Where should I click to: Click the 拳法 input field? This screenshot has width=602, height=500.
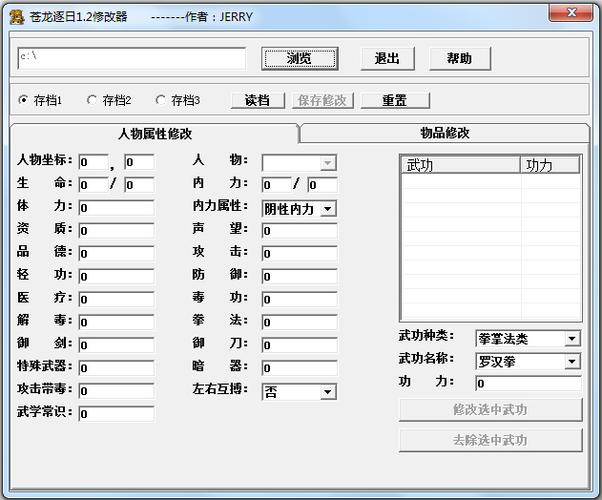pyautogui.click(x=299, y=322)
